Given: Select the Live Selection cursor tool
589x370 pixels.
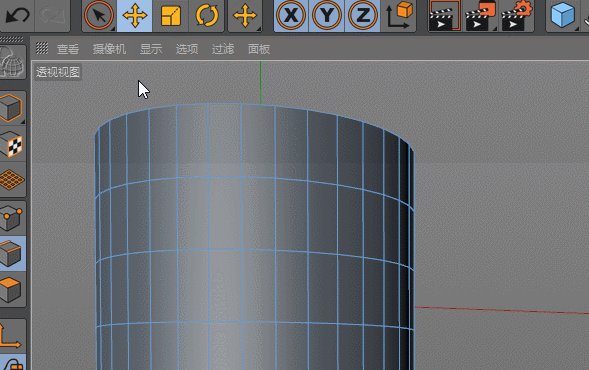Looking at the screenshot, I should tap(99, 15).
